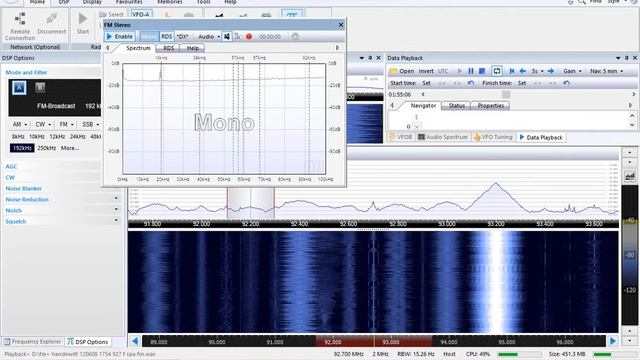Toggle DX mode in FM Stereo toolbar

tap(182, 37)
